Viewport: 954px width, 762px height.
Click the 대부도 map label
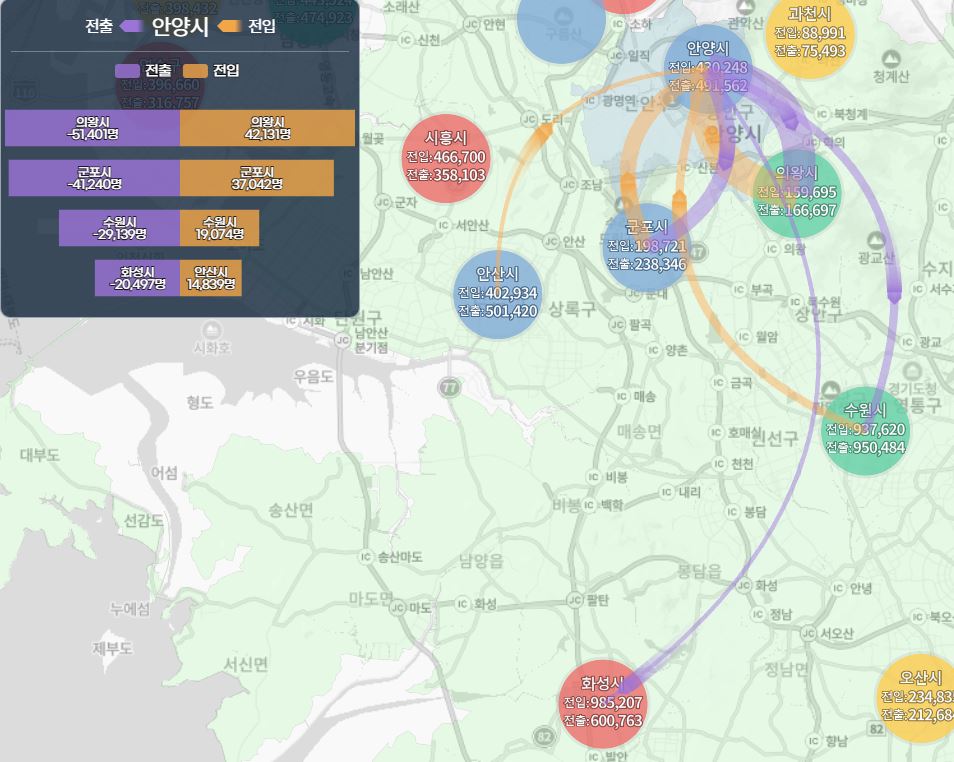[40, 455]
